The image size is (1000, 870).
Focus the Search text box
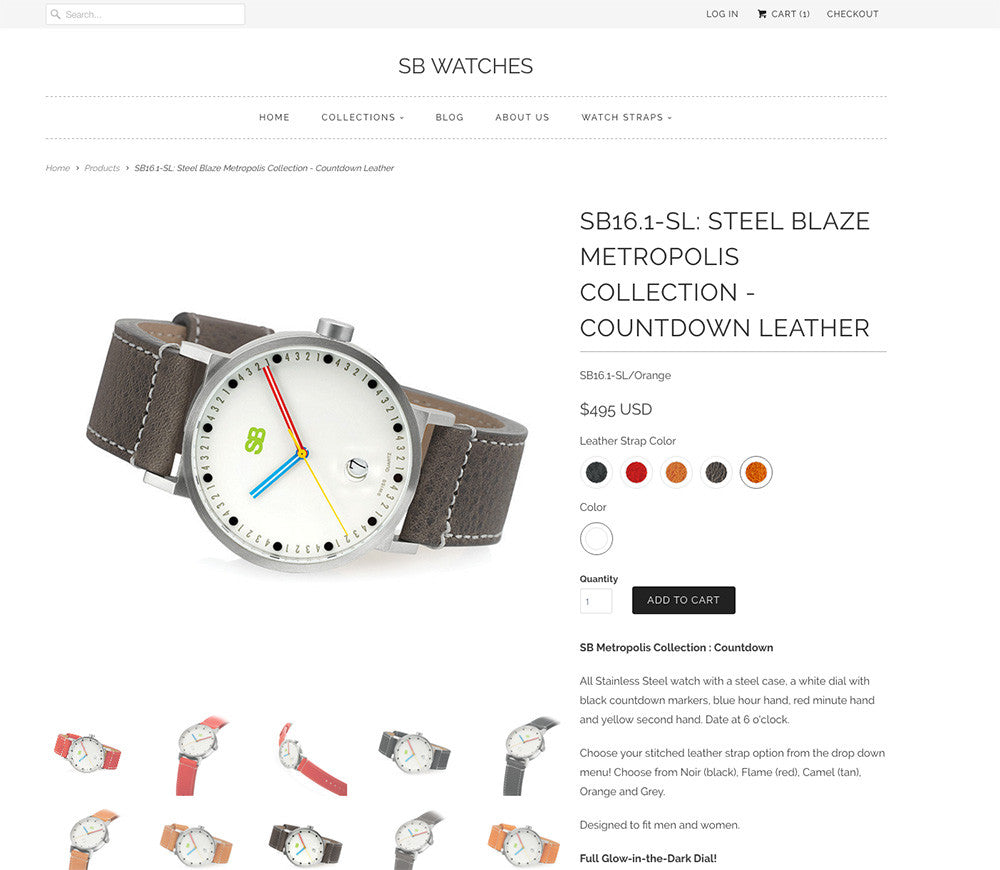145,14
